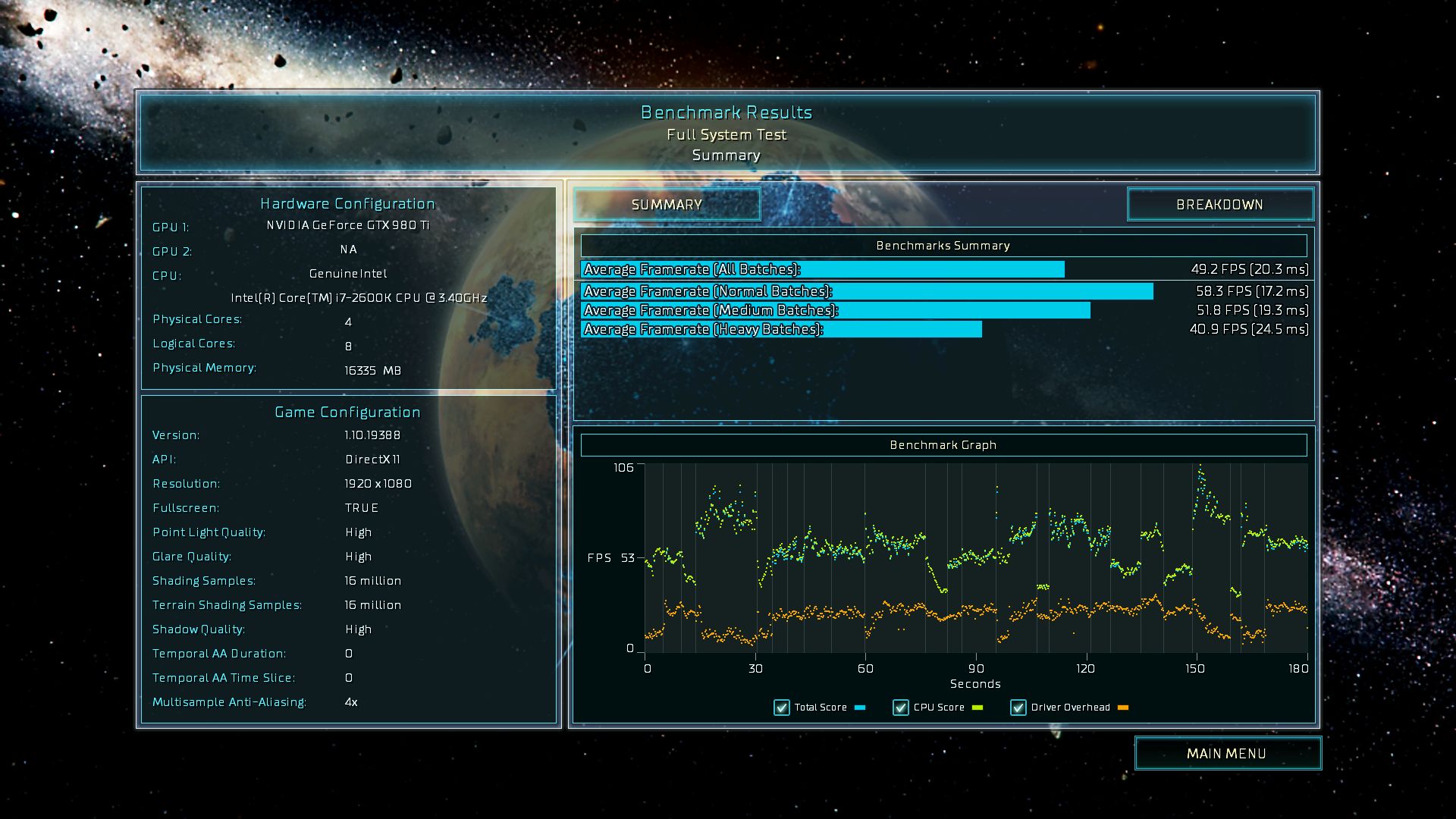Image resolution: width=1456 pixels, height=819 pixels.
Task: Click NVIDIA GeForce GTX 980 Ti text
Action: click(348, 225)
